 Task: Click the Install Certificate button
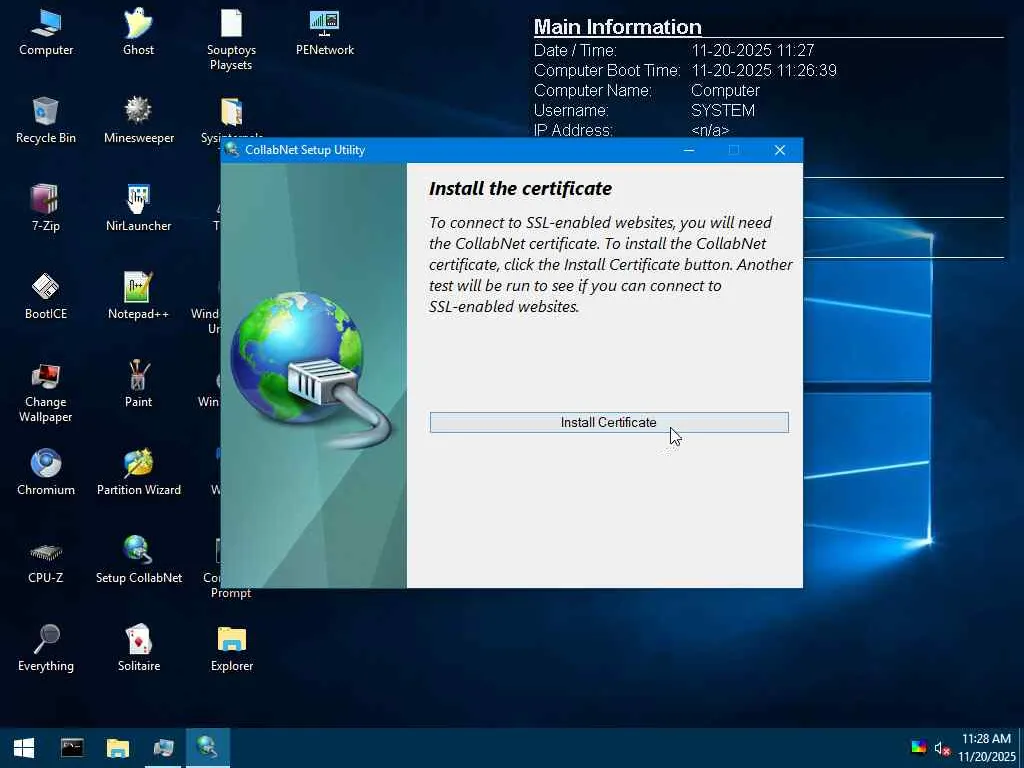click(609, 423)
